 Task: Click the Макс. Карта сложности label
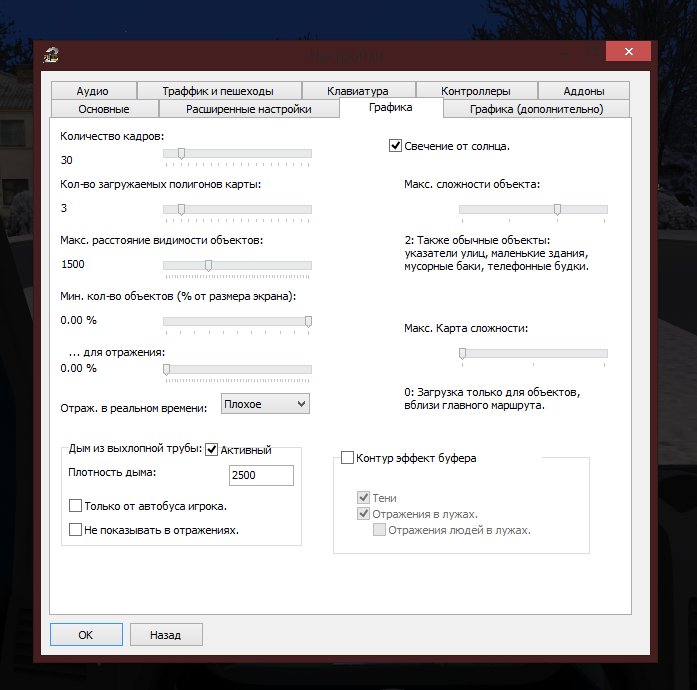point(466,328)
